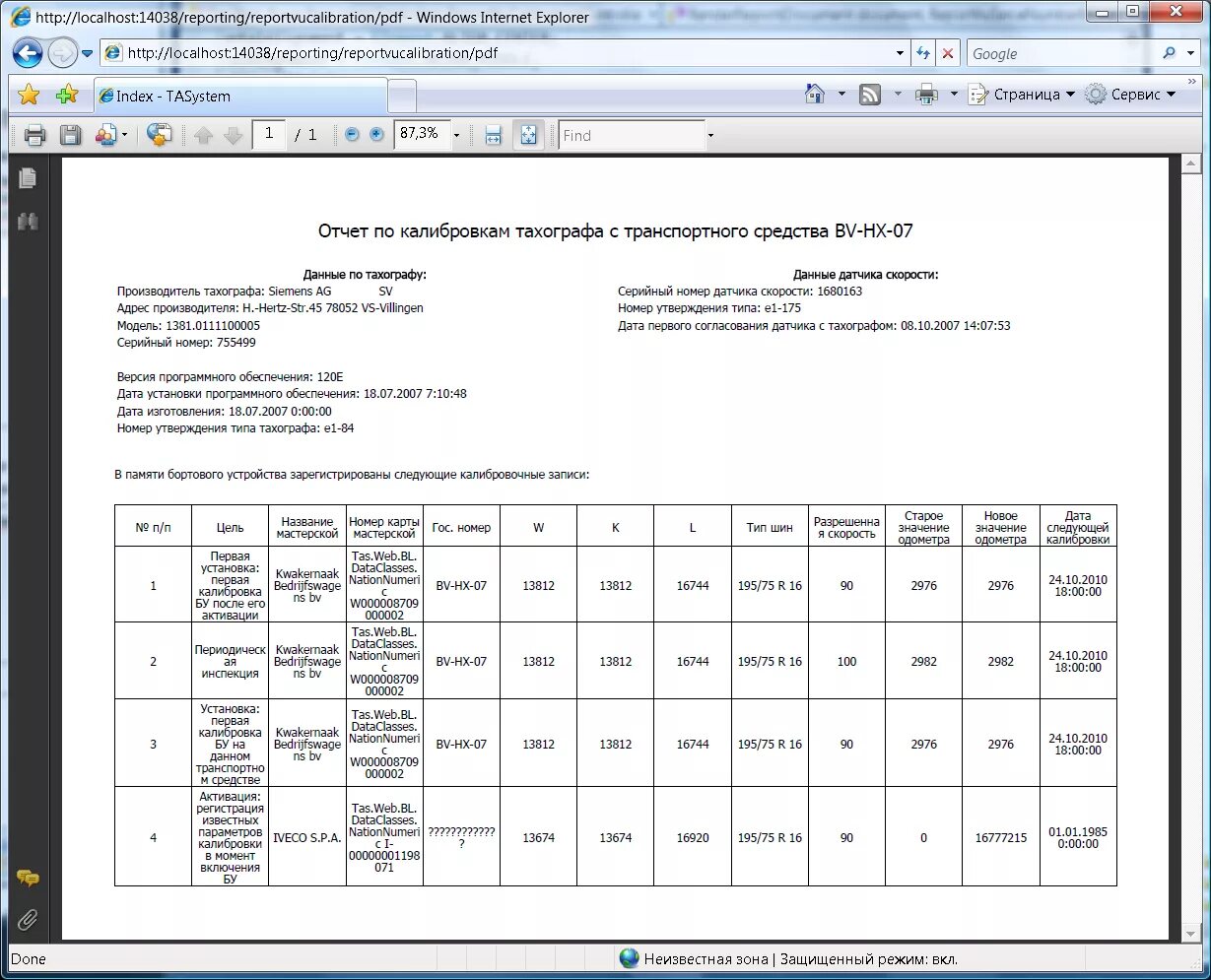The image size is (1211, 980).
Task: Click the allowed speed value 100
Action: (846, 662)
